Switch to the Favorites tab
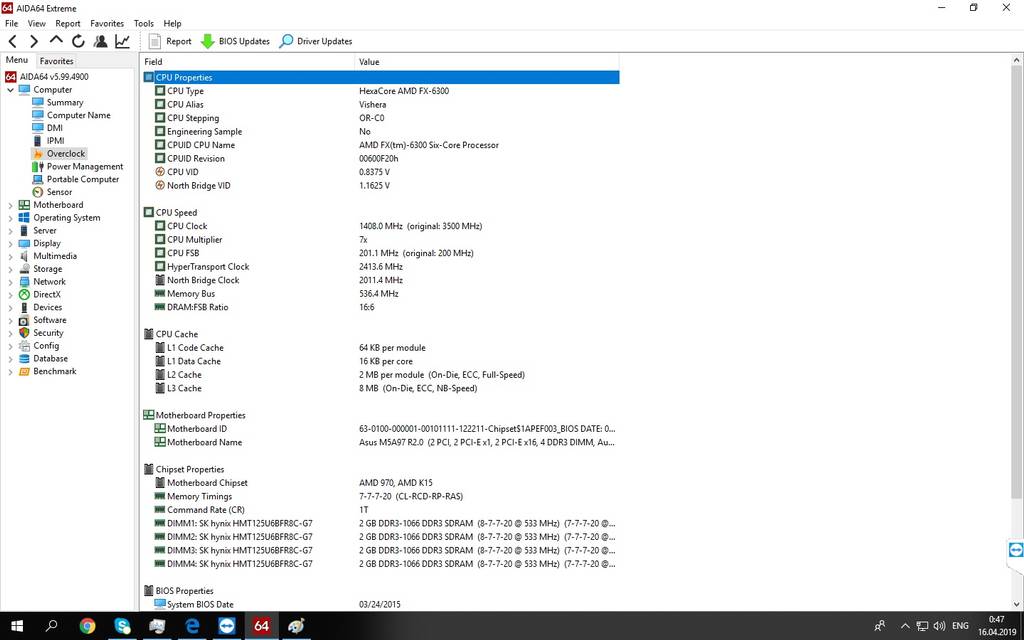 [57, 61]
